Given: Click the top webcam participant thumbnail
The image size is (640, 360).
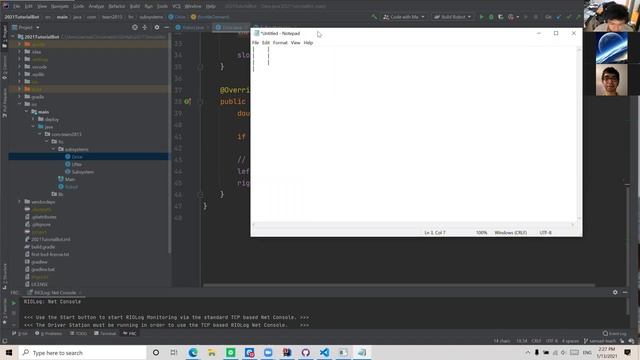Looking at the screenshot, I should [x=611, y=16].
